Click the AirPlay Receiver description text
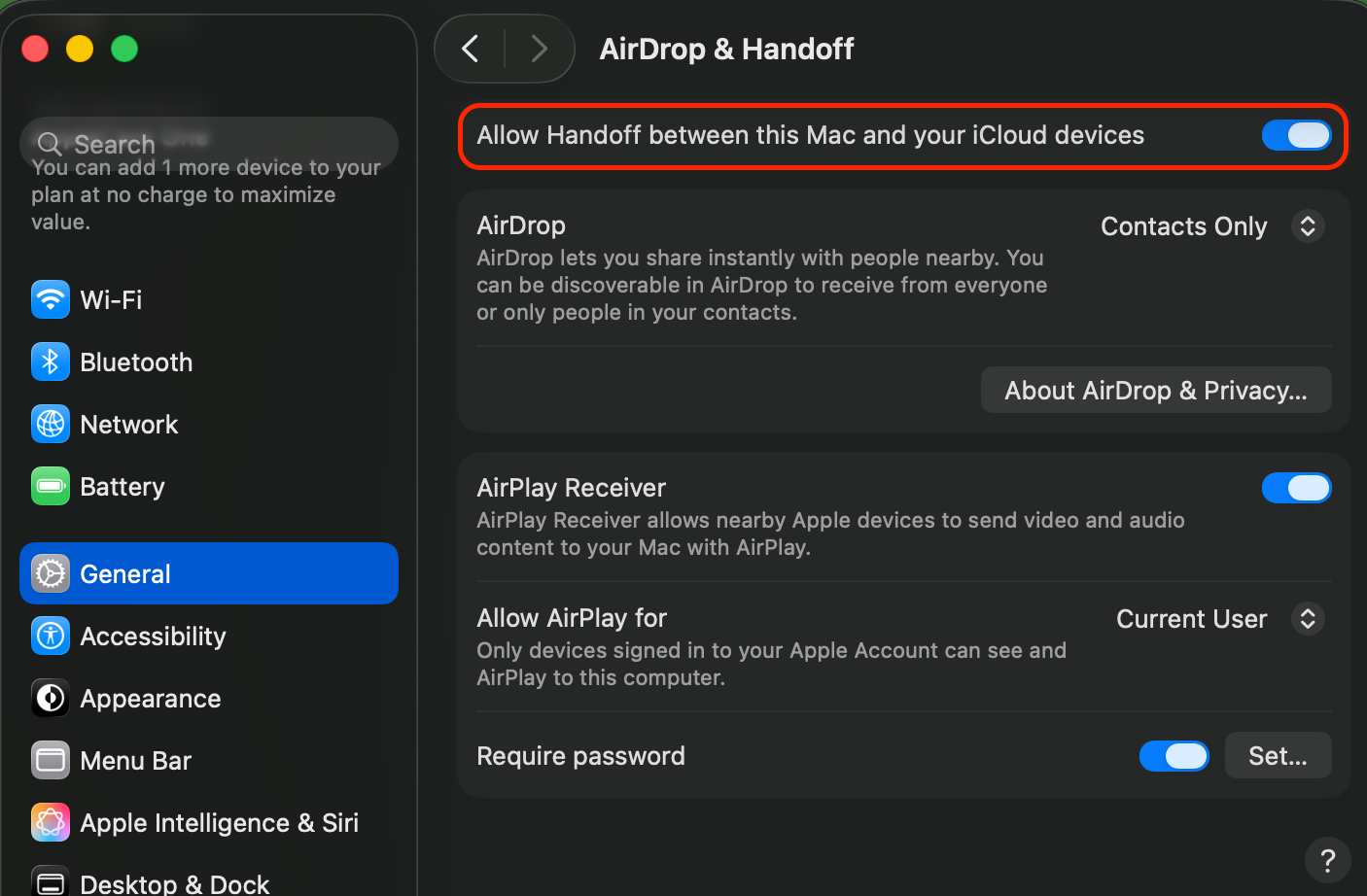Image resolution: width=1367 pixels, height=896 pixels. click(830, 534)
